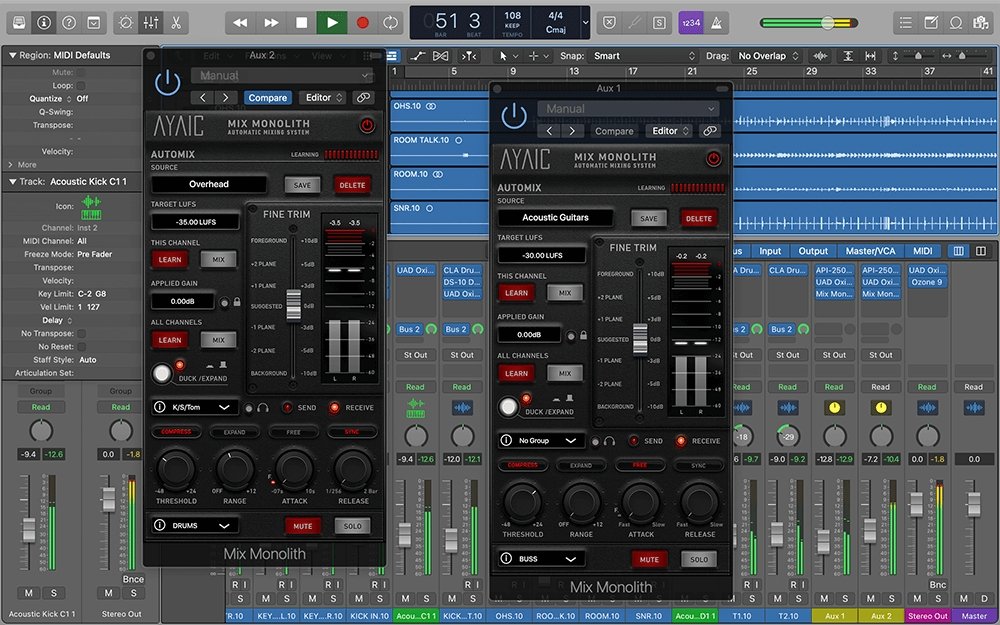Viewport: 1000px width, 625px height.
Task: Enable the Mute checkbox in Region inspector
Action: pos(81,72)
